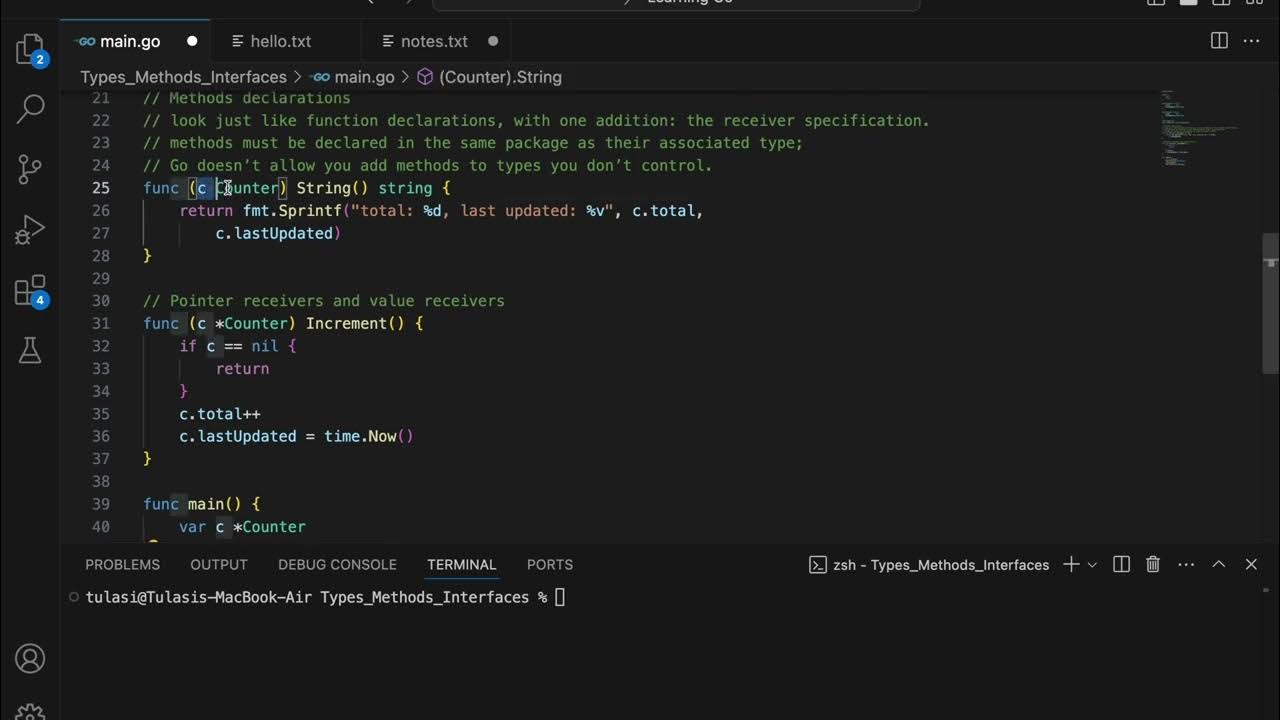Viewport: 1280px width, 720px height.
Task: Open Run and Debug view
Action: click(x=30, y=229)
